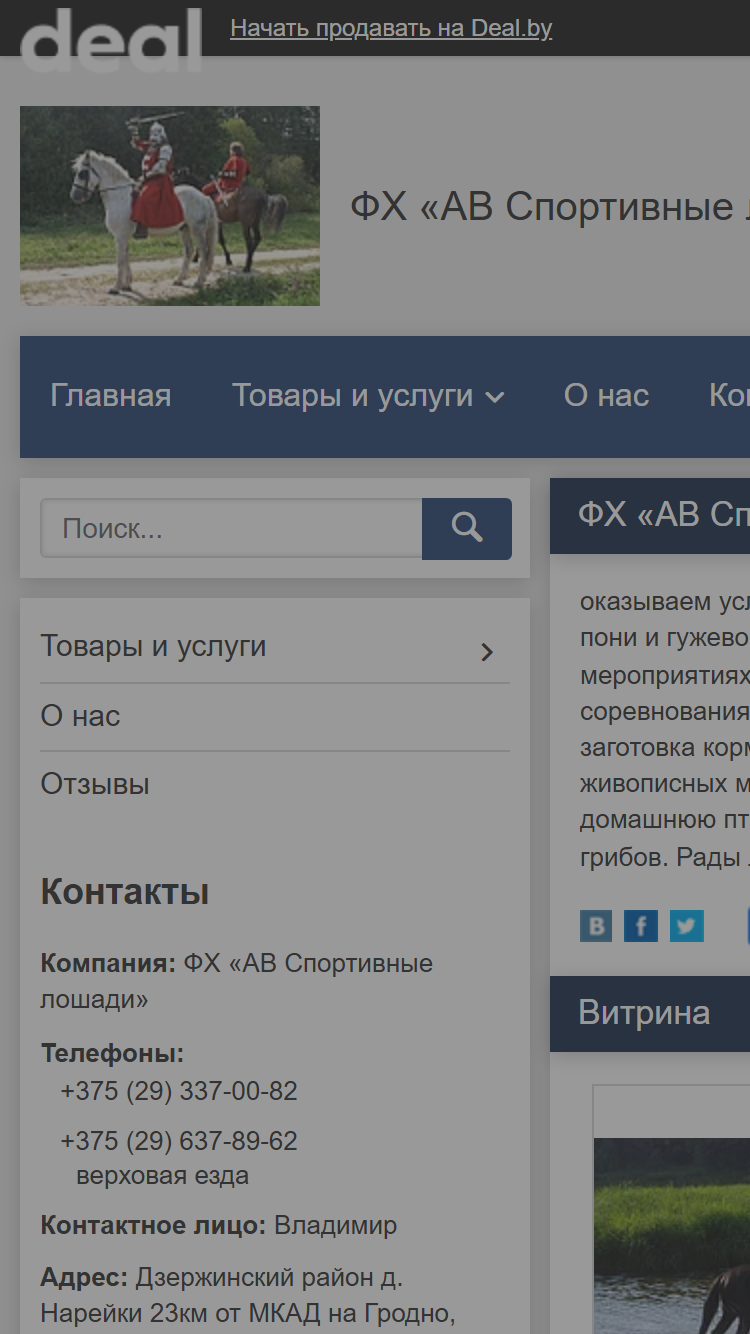Image resolution: width=750 pixels, height=1334 pixels.
Task: Click contact person name 'Владимир'
Action: pyautogui.click(x=336, y=1225)
